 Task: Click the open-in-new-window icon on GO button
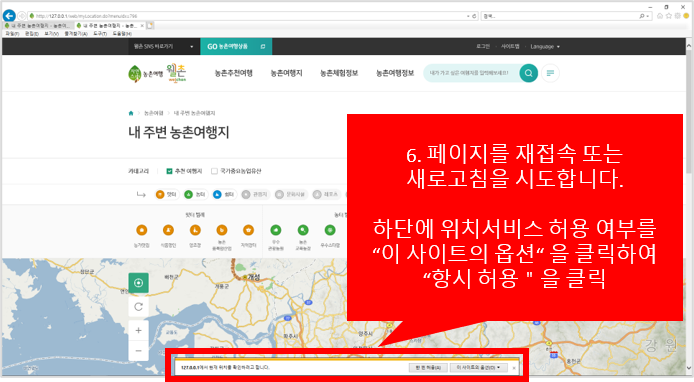tap(263, 46)
